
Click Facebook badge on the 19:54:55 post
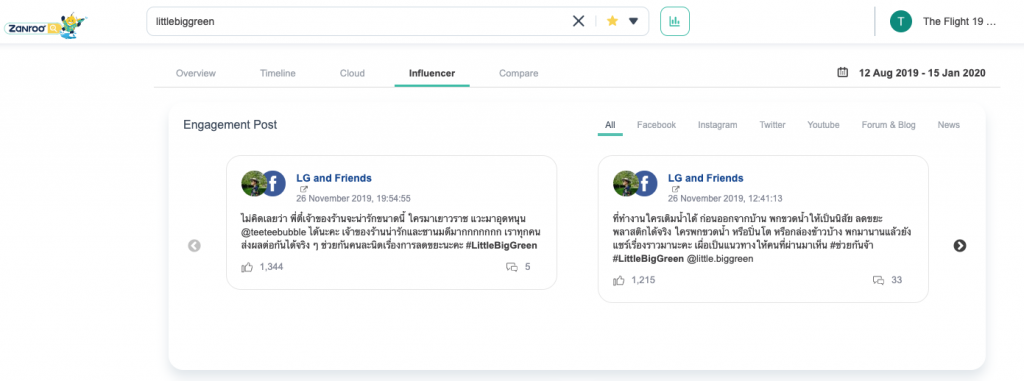[274, 184]
